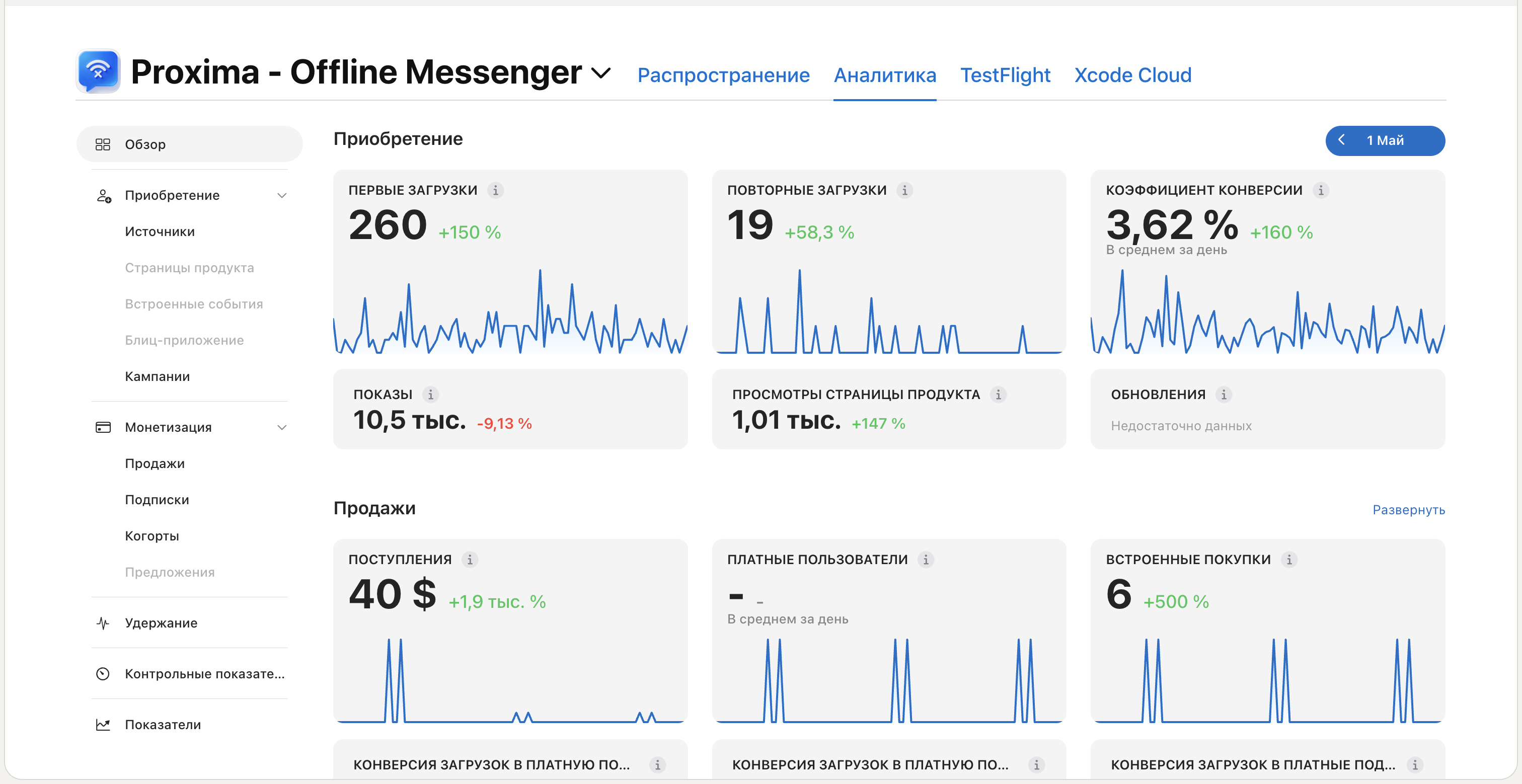Click the Proxima app icon
1522x784 pixels.
coord(99,71)
